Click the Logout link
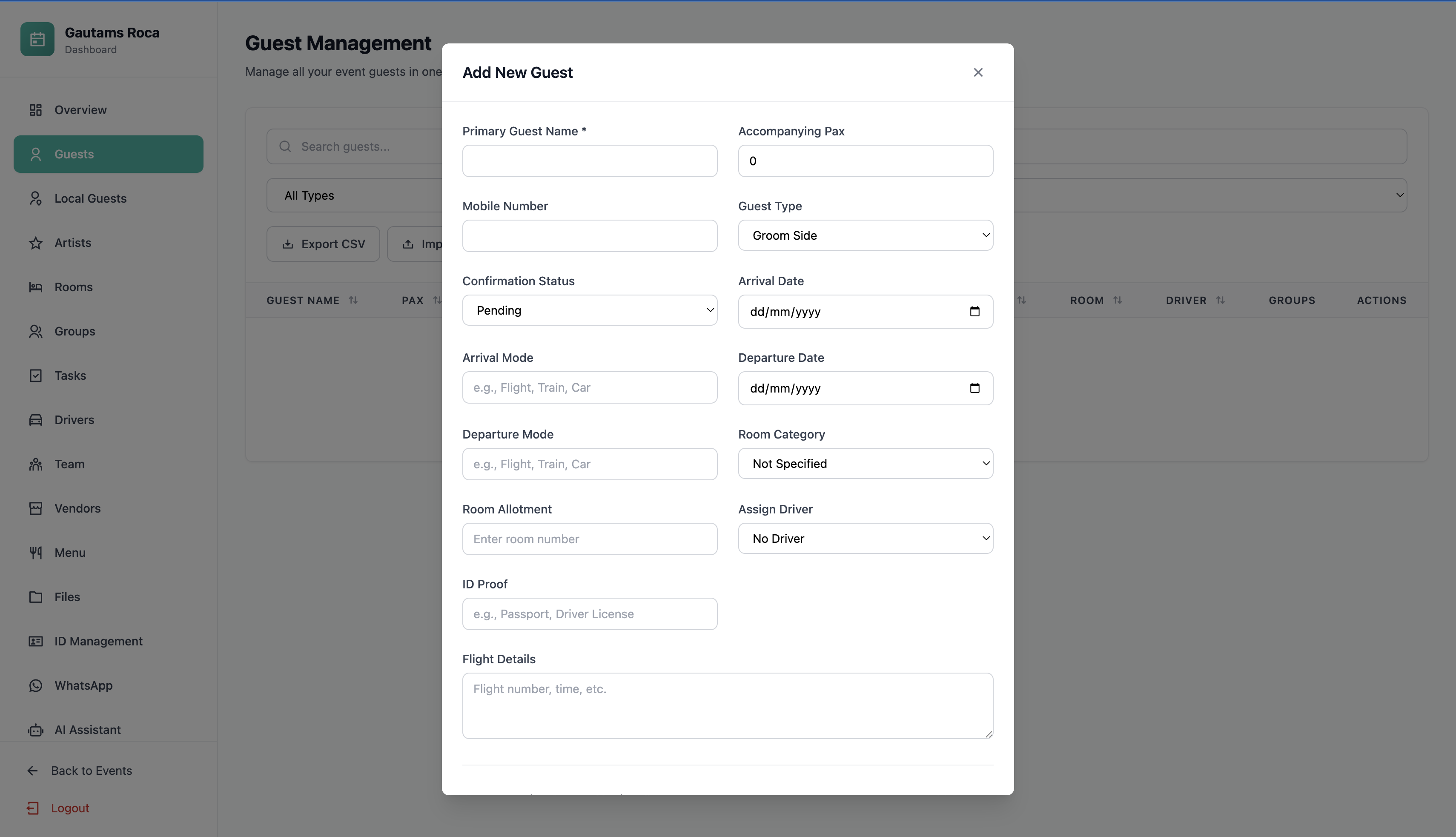Screen dimensions: 1456x837 [x=69, y=808]
